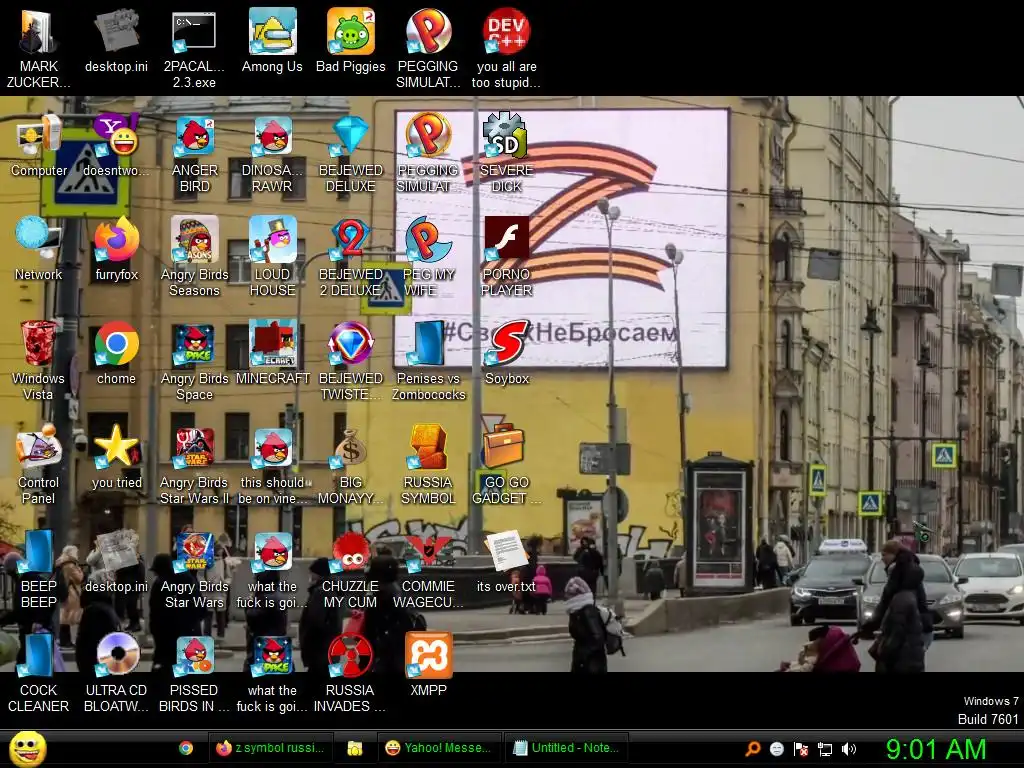Switch to Untitled - Notepad taskbar button
The height and width of the screenshot is (768, 1024).
click(566, 748)
